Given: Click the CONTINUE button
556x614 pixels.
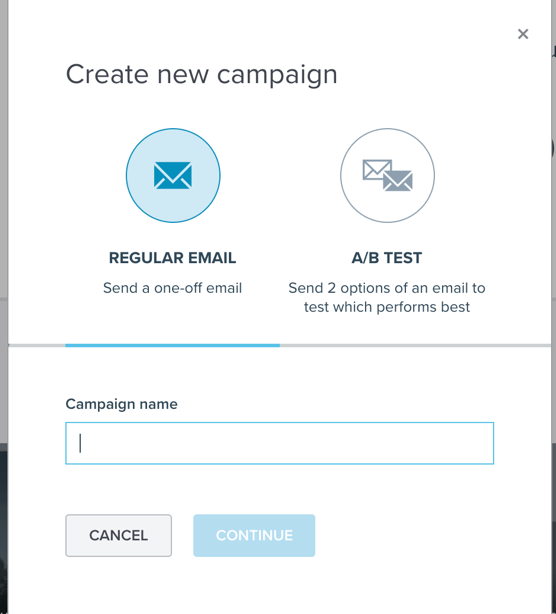Looking at the screenshot, I should click(x=254, y=535).
